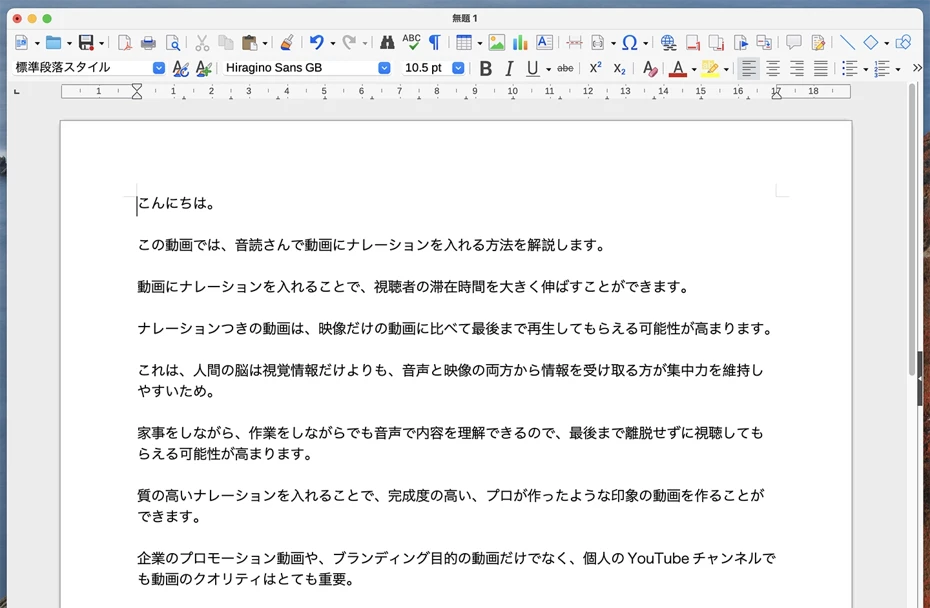930x608 pixels.
Task: Expand the Paste options dropdown arrow
Action: [x=265, y=43]
